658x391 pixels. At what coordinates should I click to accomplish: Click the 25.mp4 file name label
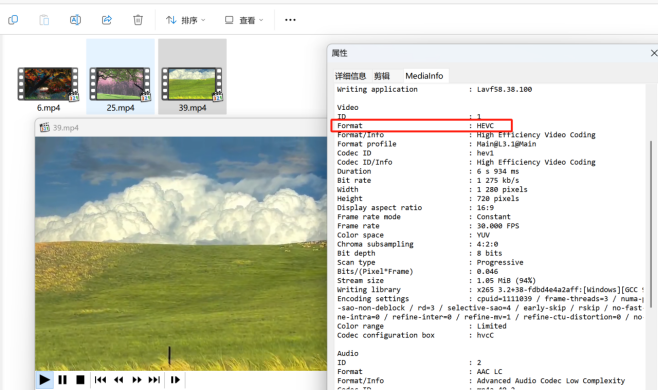click(x=120, y=108)
